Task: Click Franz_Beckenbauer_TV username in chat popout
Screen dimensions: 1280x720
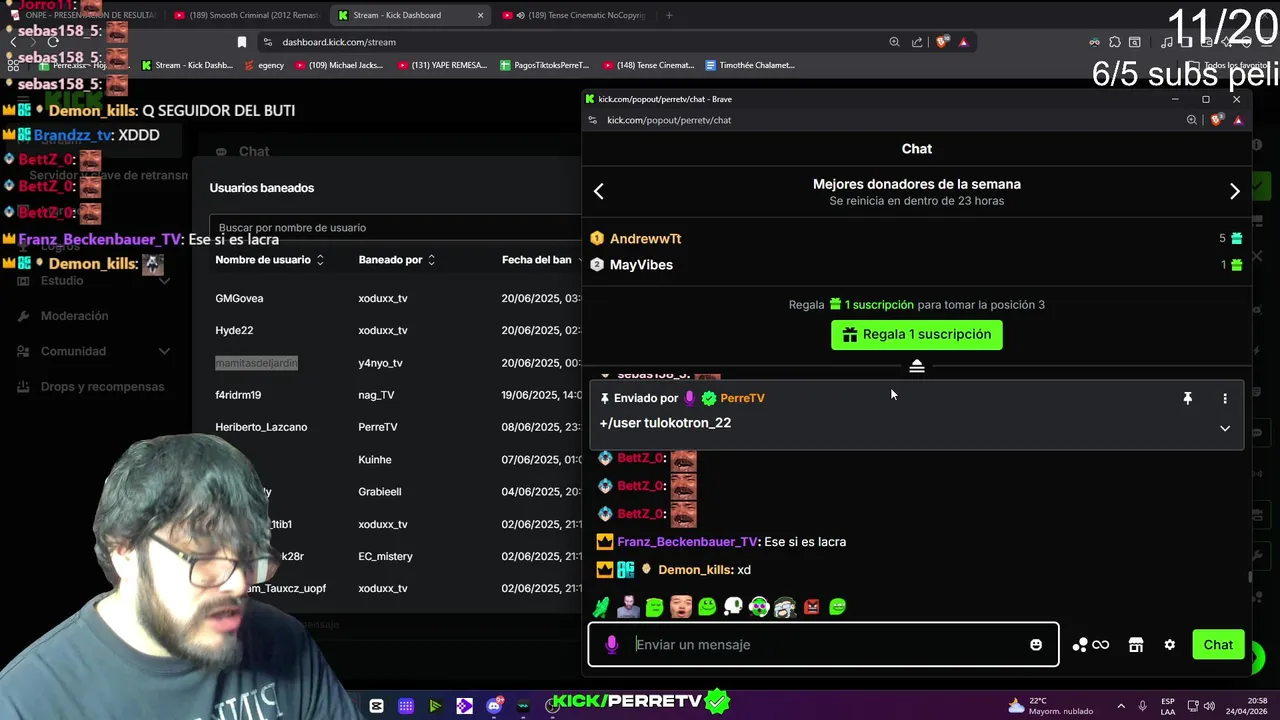Action: [688, 542]
